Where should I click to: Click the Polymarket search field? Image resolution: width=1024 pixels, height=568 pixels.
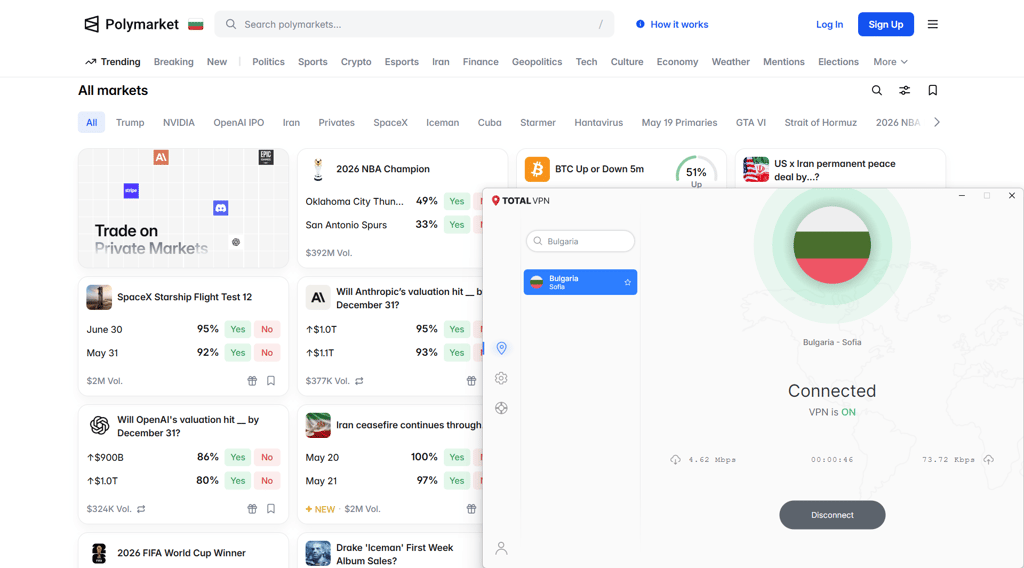tap(414, 24)
